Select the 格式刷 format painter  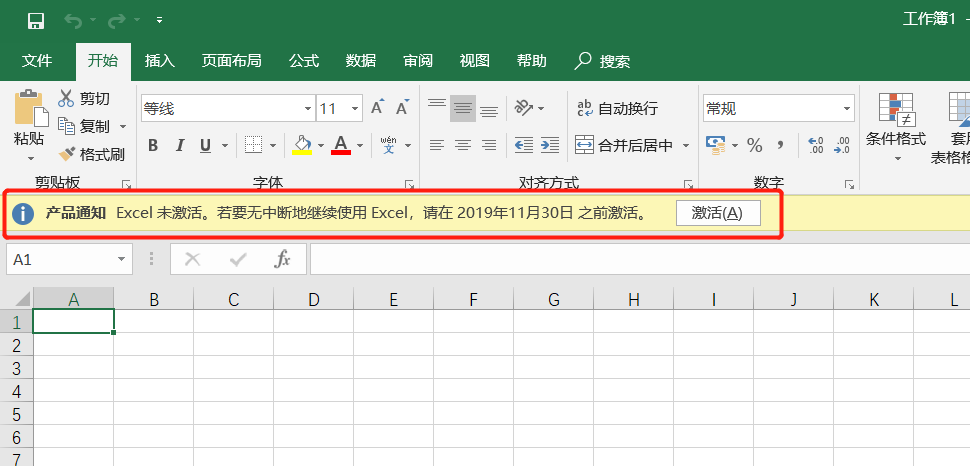pos(92,154)
